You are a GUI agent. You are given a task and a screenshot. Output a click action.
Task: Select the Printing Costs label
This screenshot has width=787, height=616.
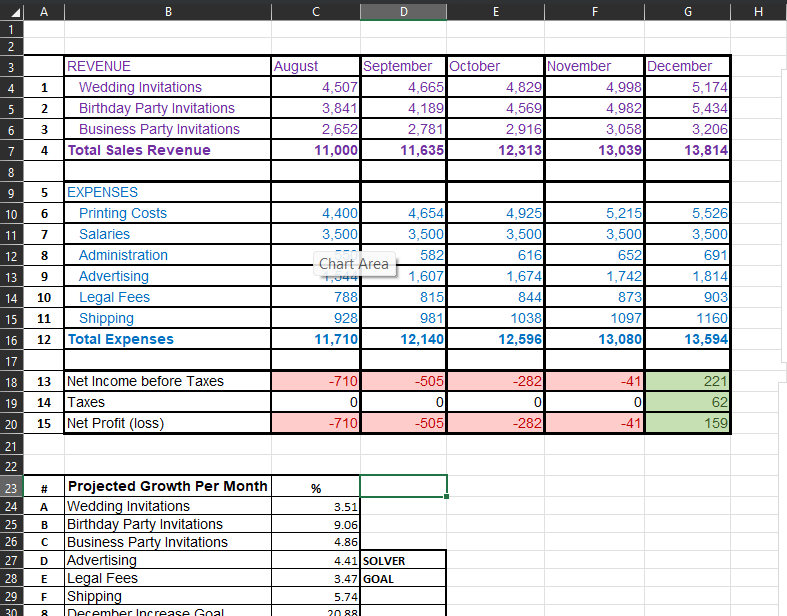pyautogui.click(x=168, y=213)
